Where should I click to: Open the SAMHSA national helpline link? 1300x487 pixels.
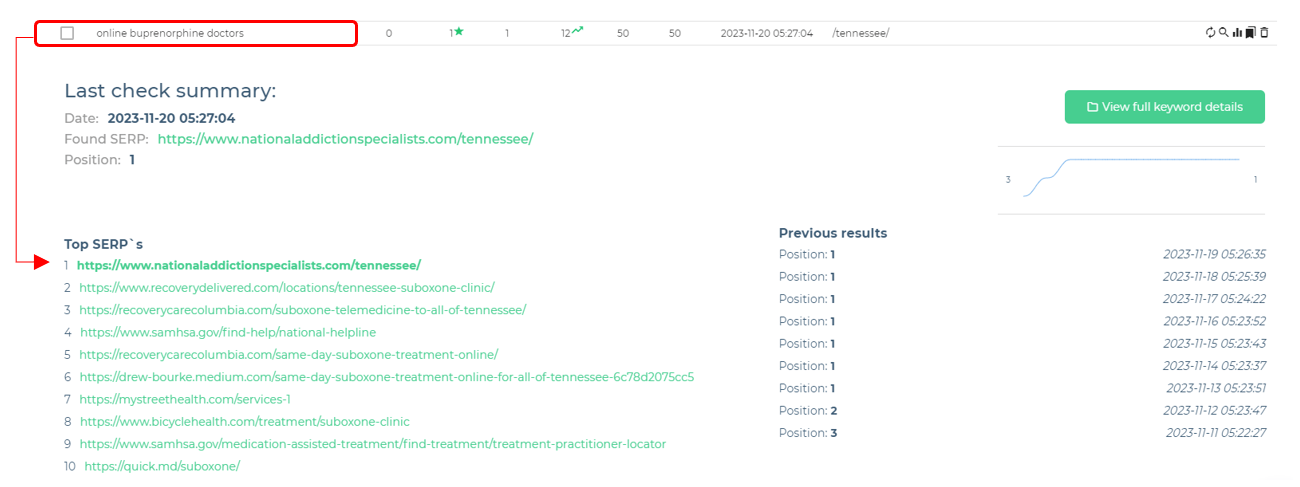click(228, 332)
